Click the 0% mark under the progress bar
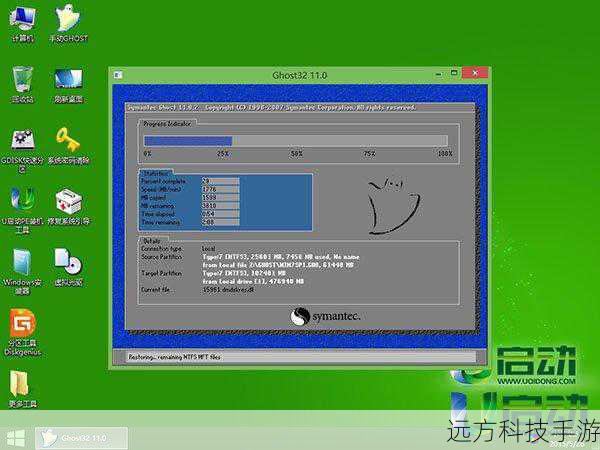600x450 pixels. [x=148, y=154]
